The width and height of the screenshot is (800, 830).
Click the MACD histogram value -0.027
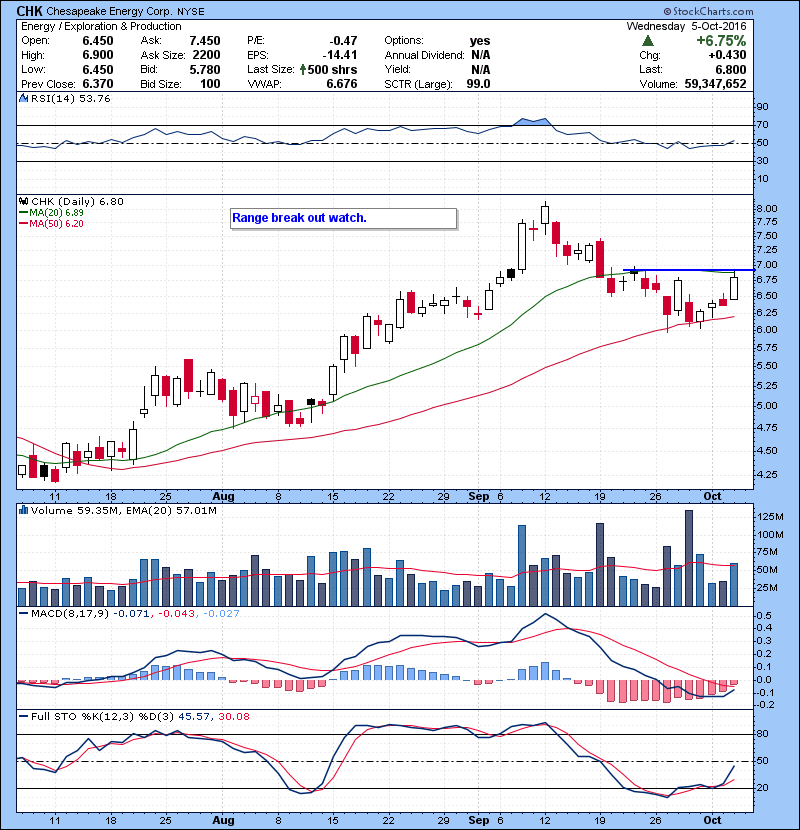tap(221, 614)
